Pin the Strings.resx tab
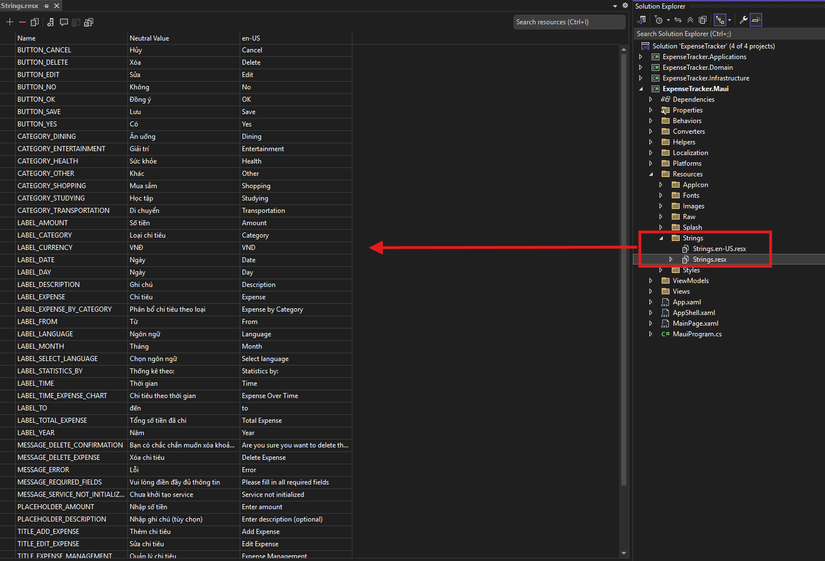The width and height of the screenshot is (825, 561). click(x=46, y=6)
